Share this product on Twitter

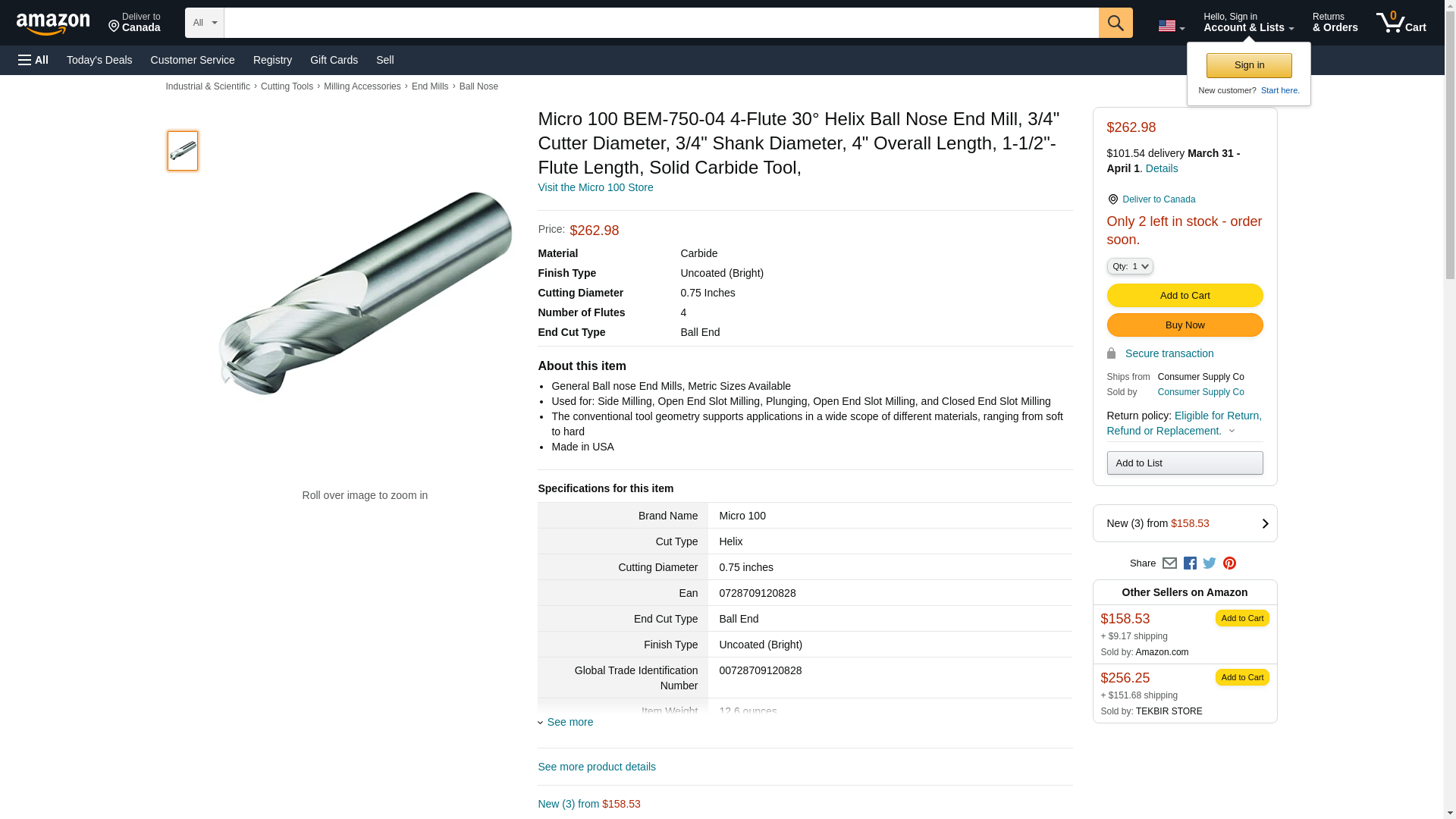click(x=1210, y=563)
